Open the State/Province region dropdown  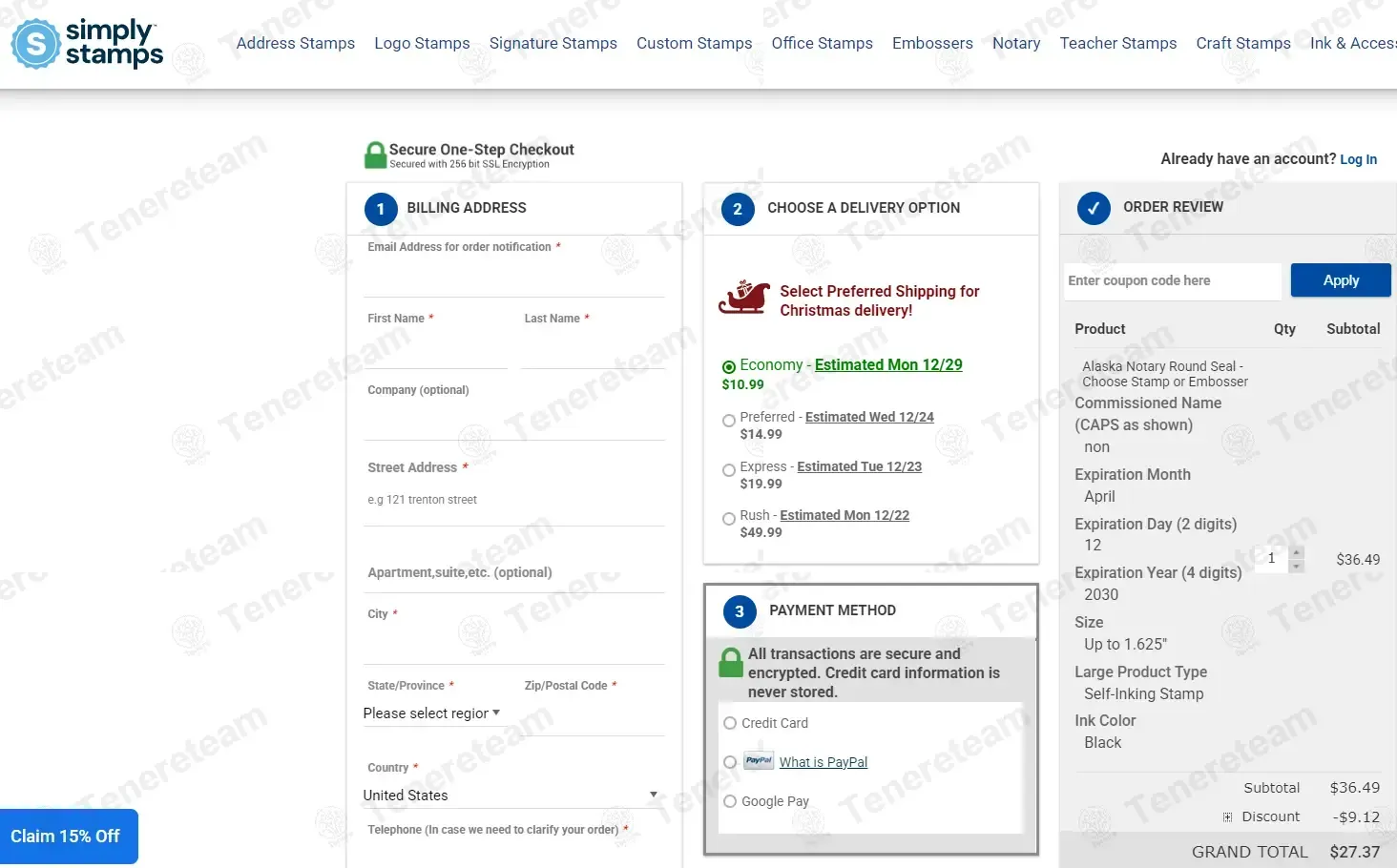[431, 713]
